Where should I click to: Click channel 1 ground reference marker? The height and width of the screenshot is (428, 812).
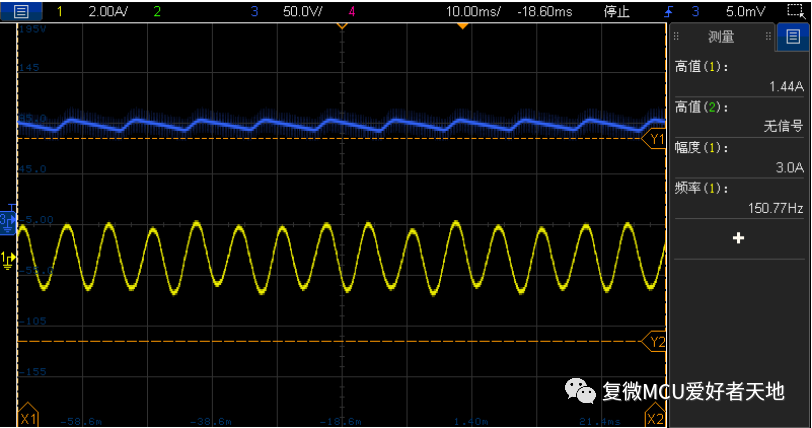[x=8, y=260]
